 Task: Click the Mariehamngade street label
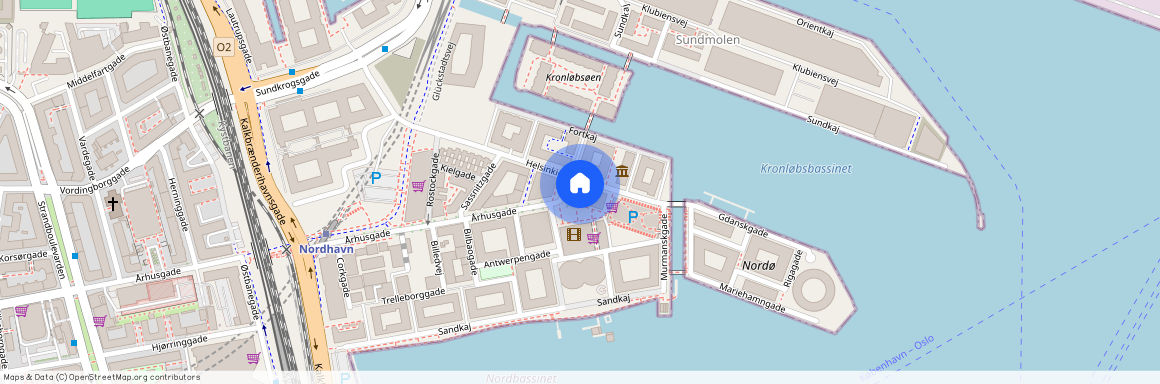pyautogui.click(x=752, y=299)
